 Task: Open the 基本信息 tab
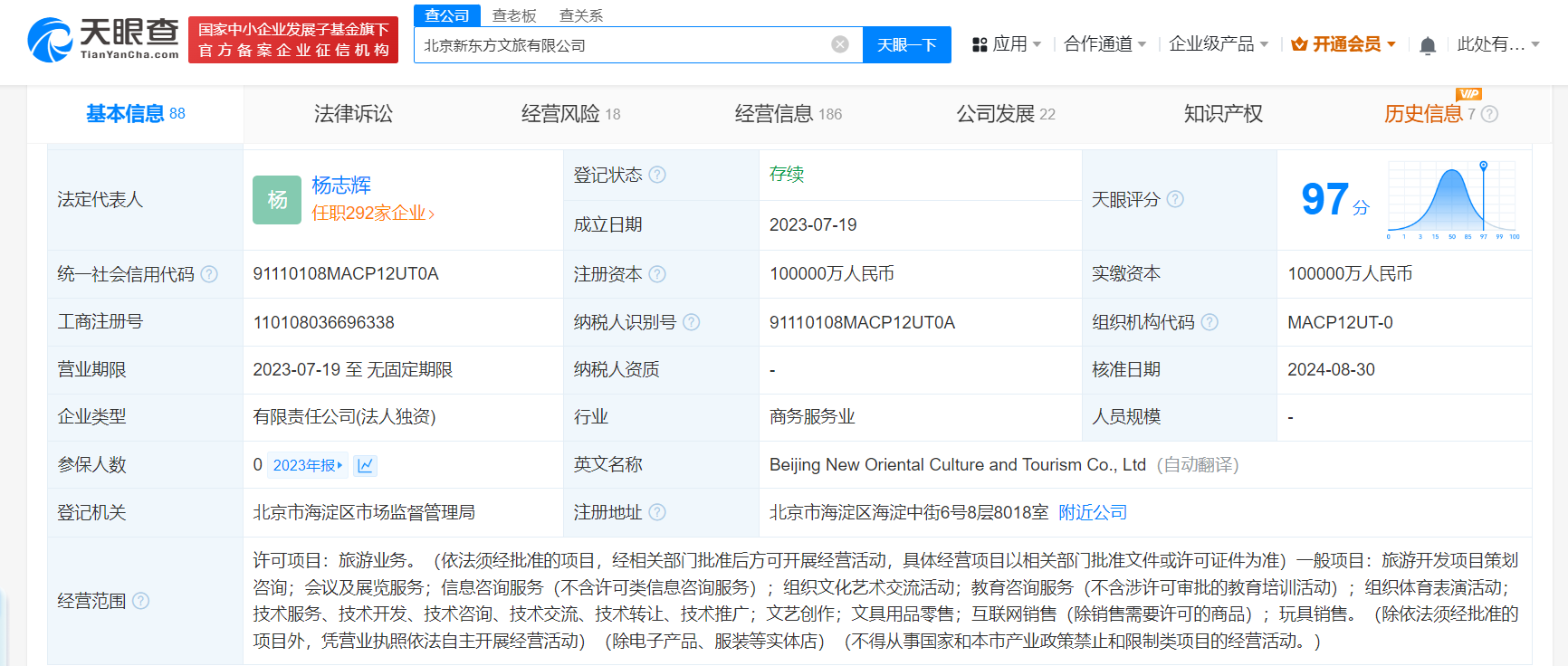point(135,114)
